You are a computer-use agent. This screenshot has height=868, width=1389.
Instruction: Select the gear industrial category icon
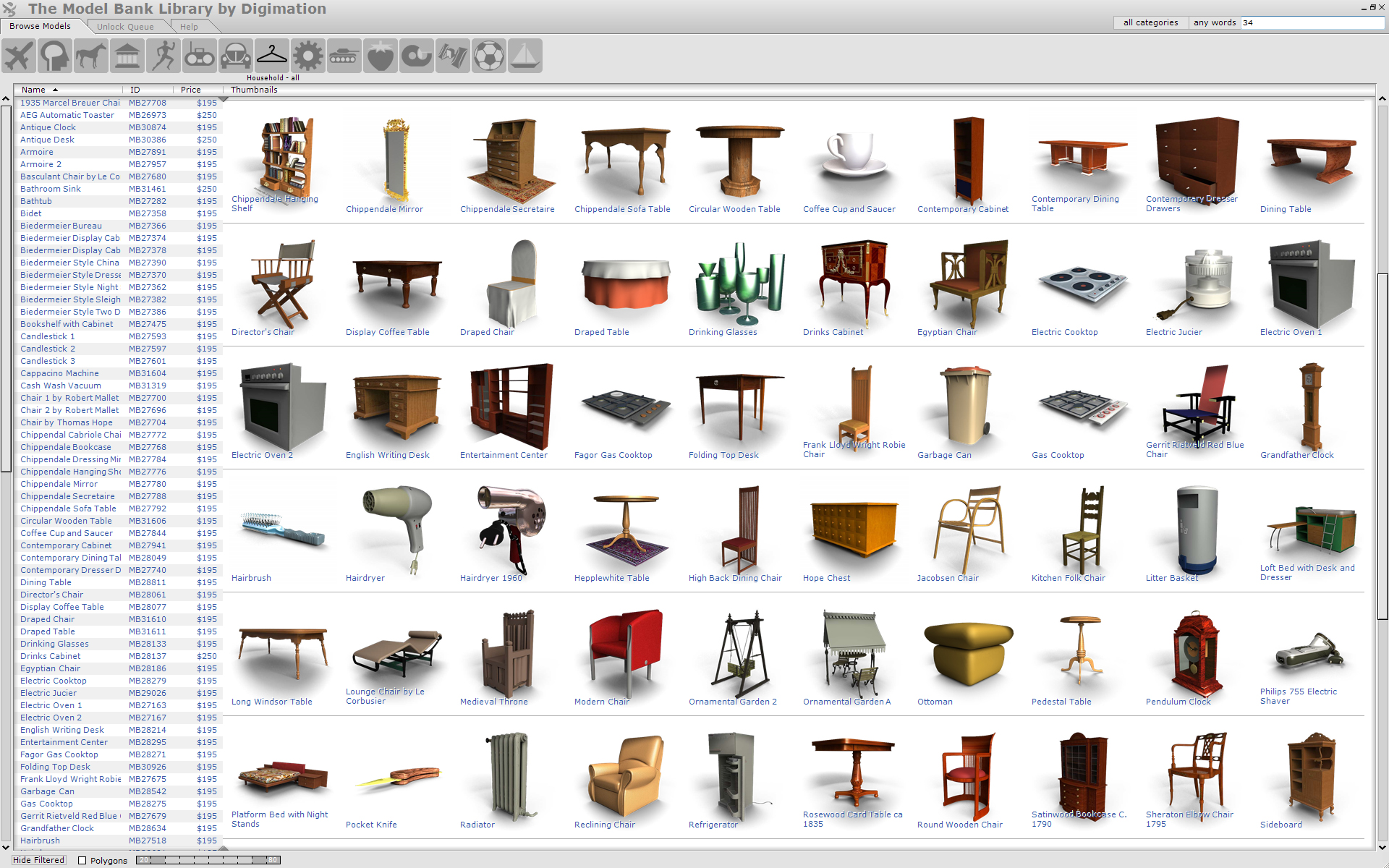pyautogui.click(x=308, y=56)
